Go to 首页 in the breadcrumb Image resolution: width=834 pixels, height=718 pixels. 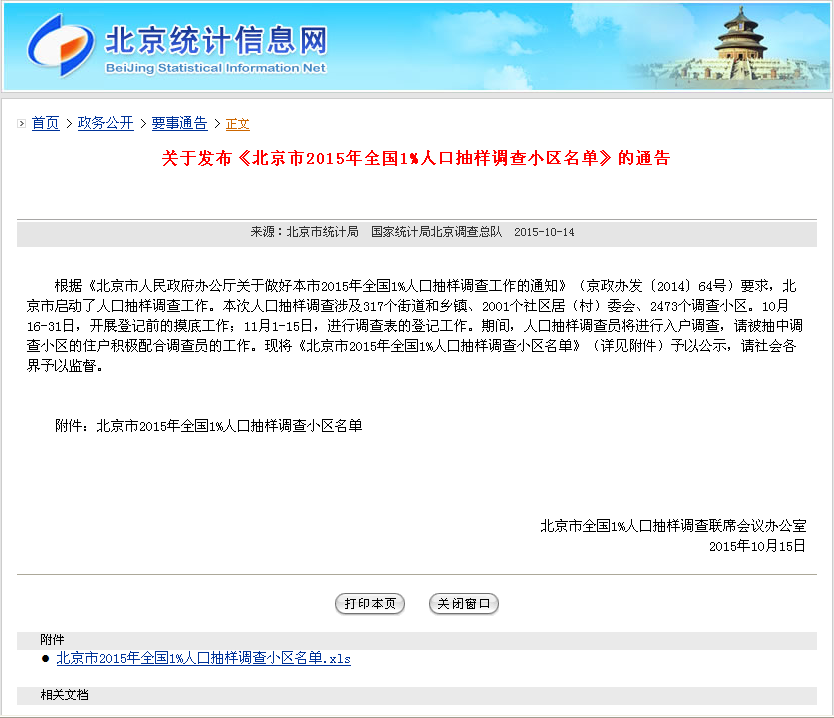tap(45, 123)
